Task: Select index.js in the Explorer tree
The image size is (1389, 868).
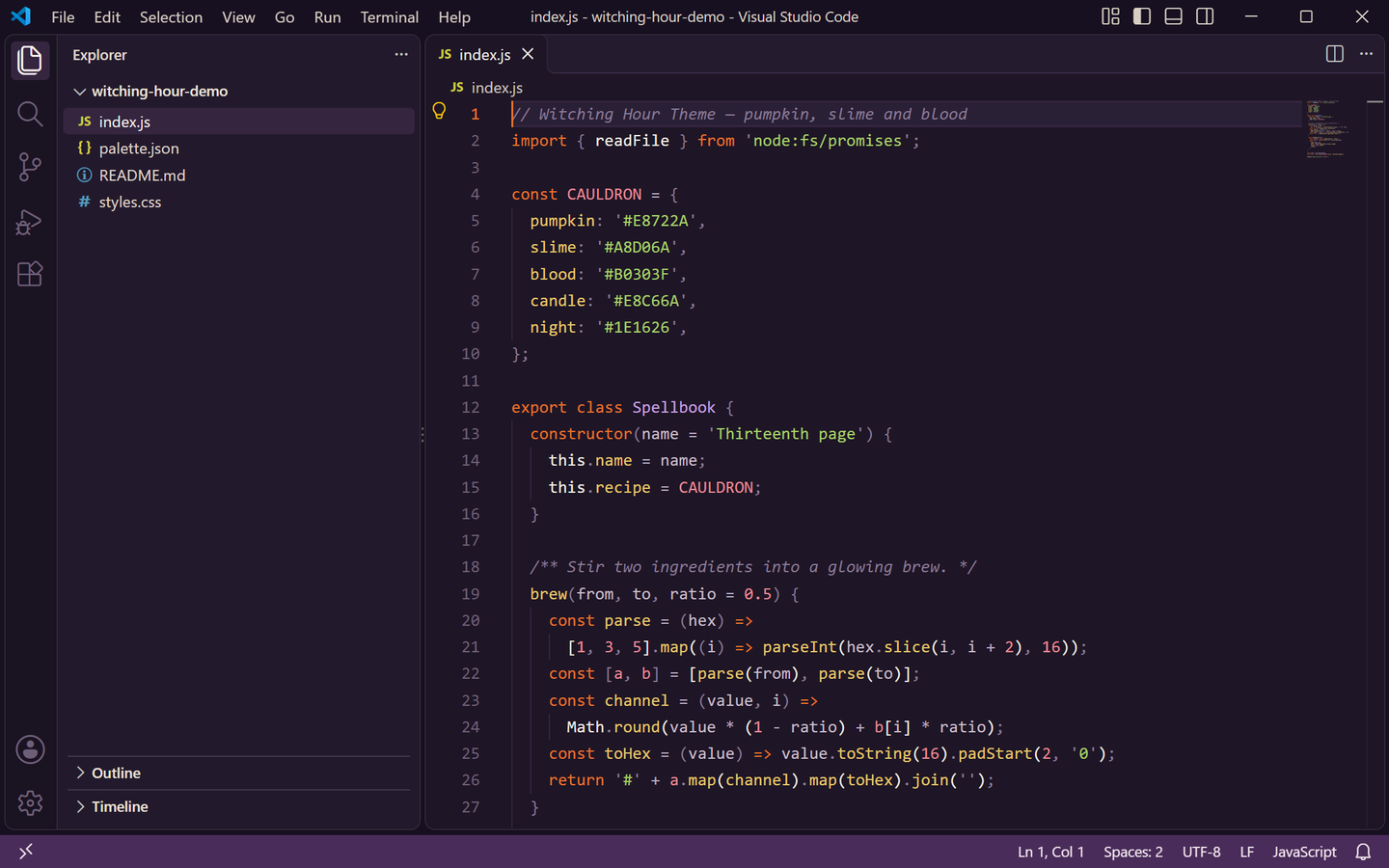Action: pyautogui.click(x=239, y=122)
